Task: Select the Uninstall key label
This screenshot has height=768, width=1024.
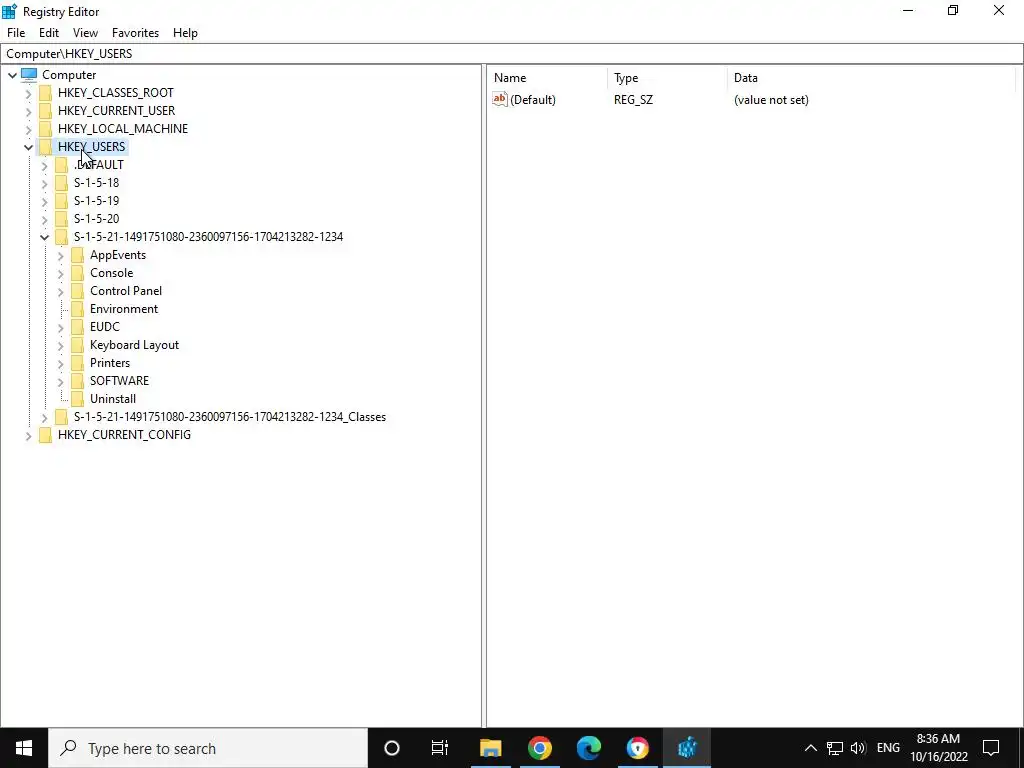Action: 113,398
